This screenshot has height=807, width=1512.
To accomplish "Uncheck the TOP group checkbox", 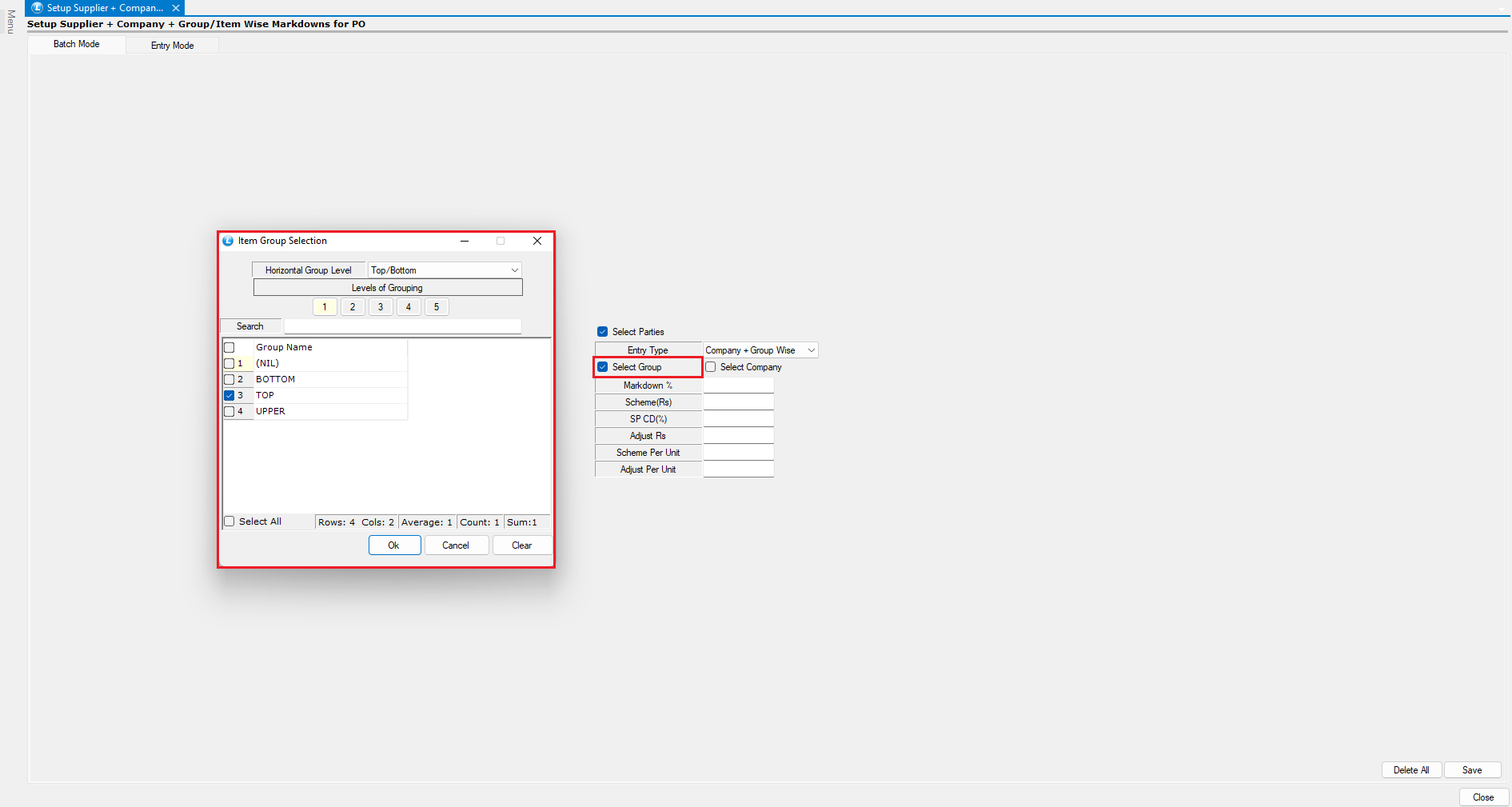I will point(229,395).
